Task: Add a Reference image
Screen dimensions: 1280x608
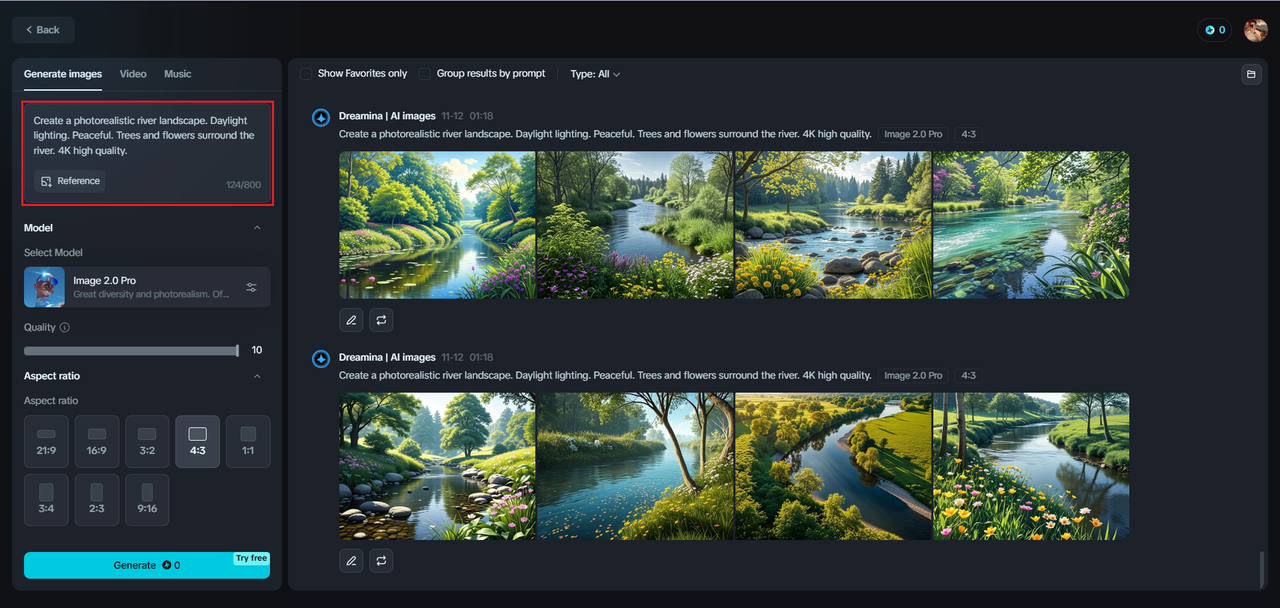Action: (69, 181)
